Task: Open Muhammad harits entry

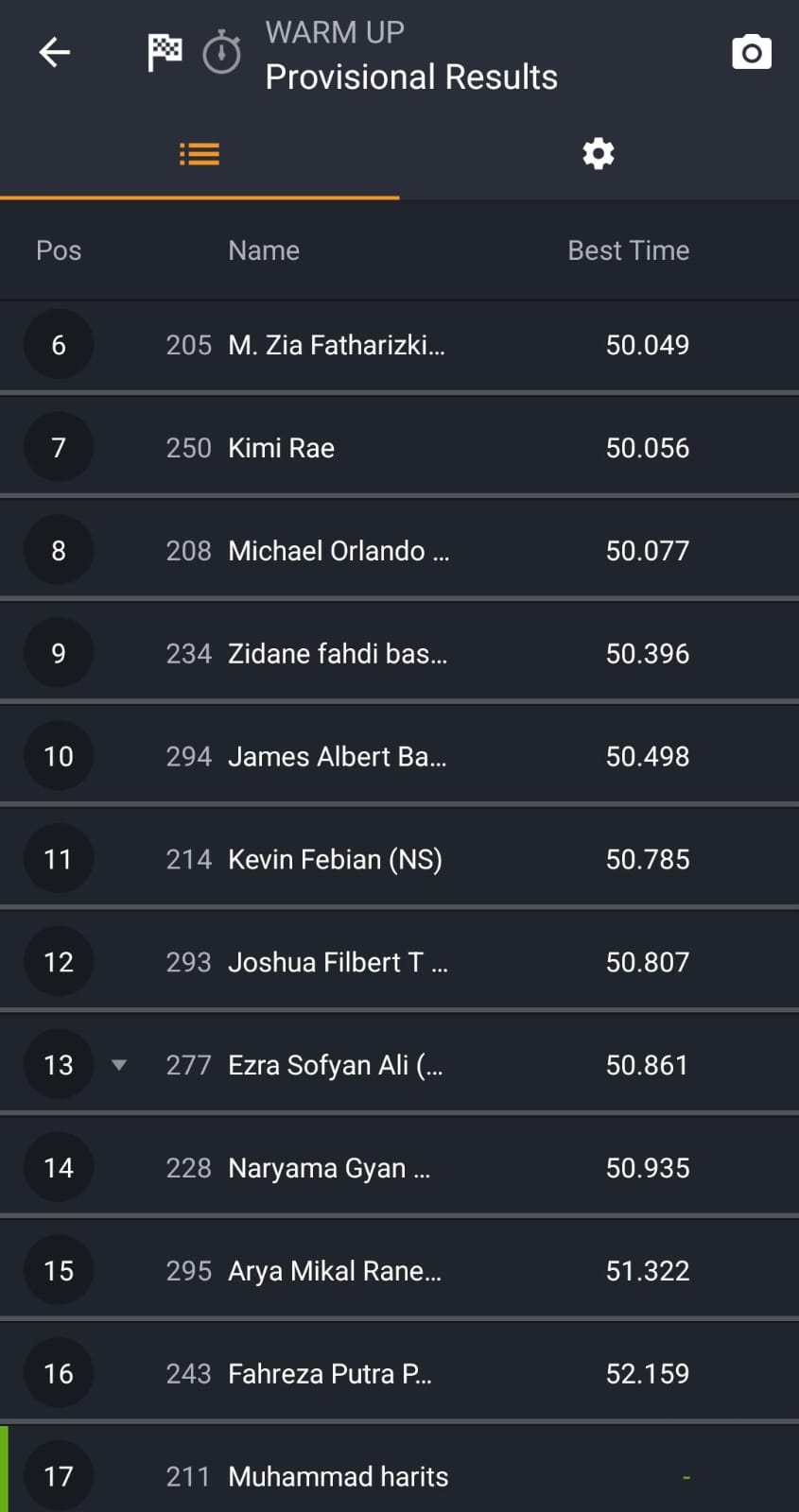Action: 338,1476
